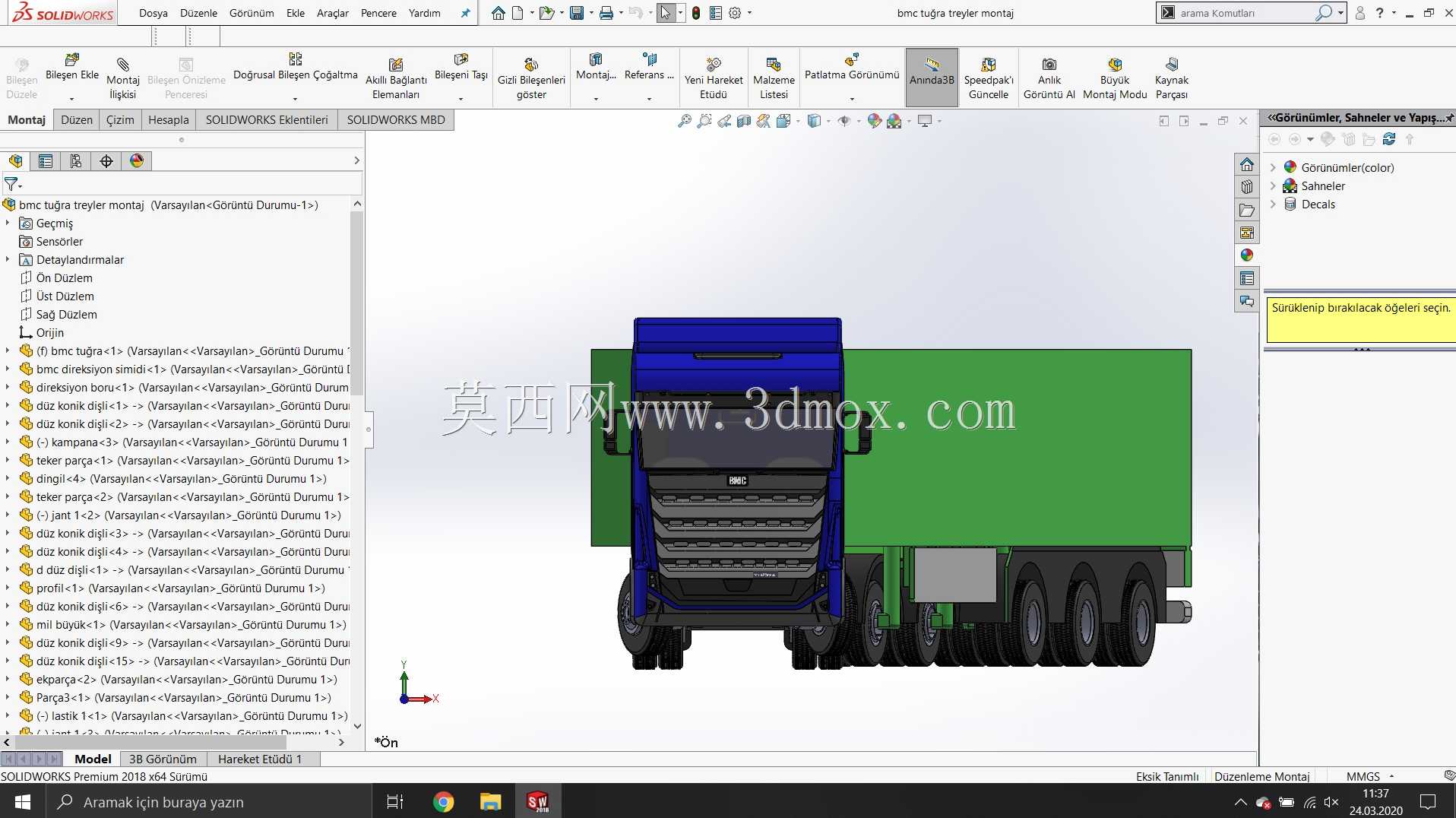Expand the Sahneler node in task pane
The height and width of the screenshot is (818, 1456).
tap(1274, 185)
